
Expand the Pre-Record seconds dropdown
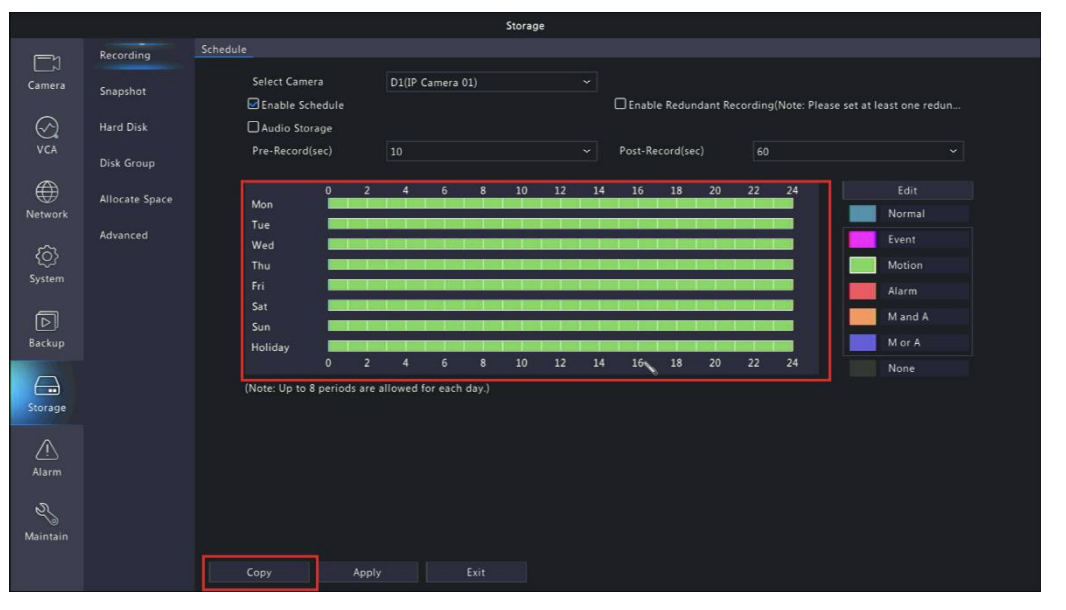tap(490, 149)
